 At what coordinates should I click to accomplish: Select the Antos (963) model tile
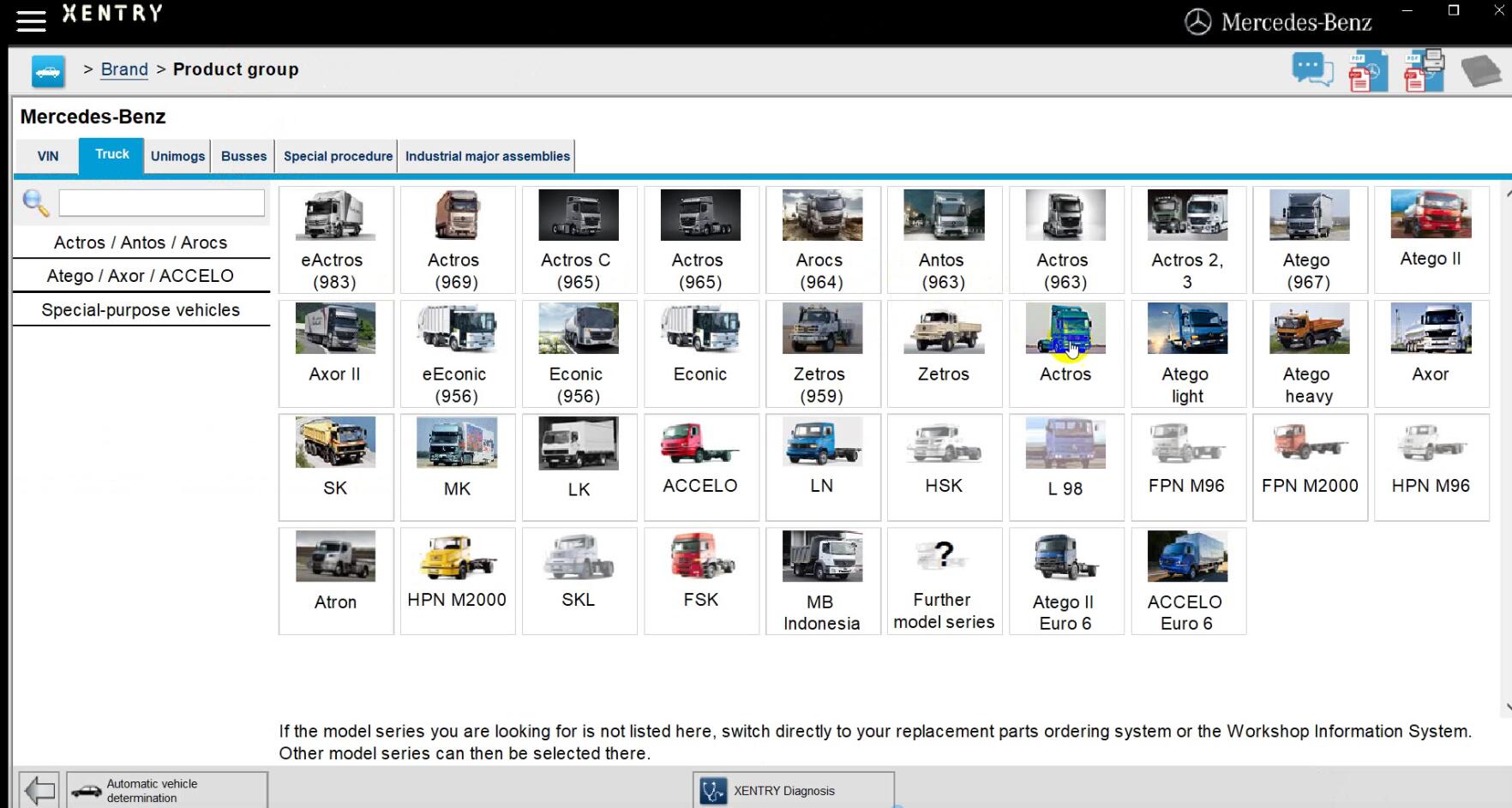tap(945, 240)
